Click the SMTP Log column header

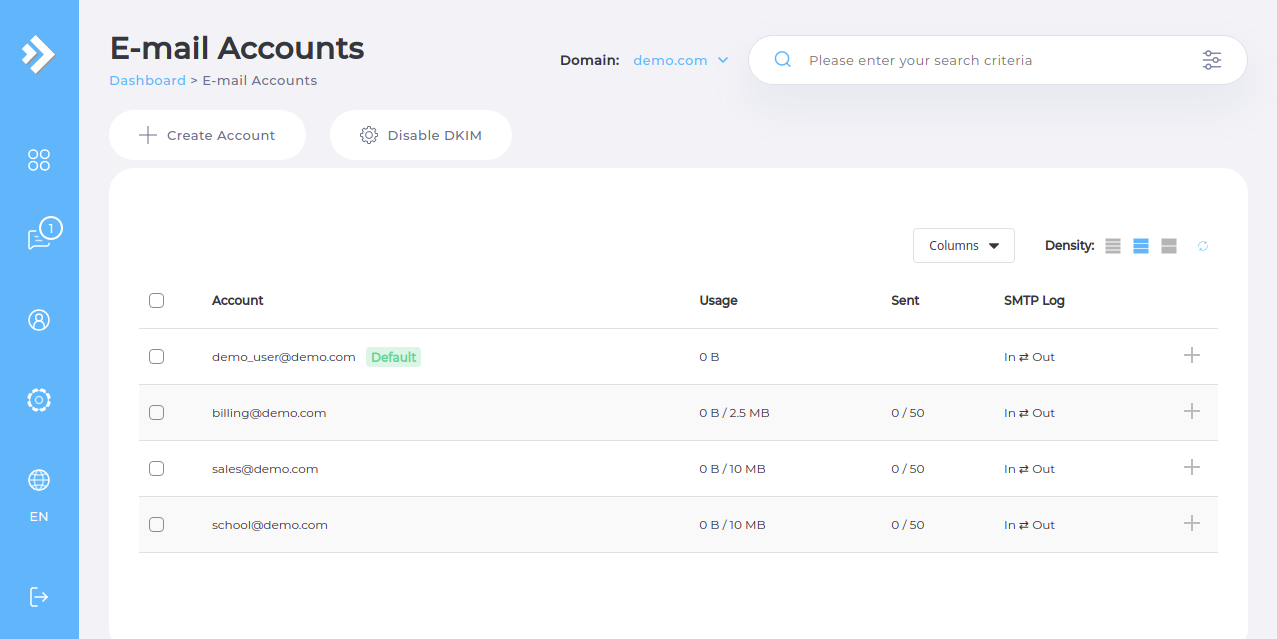1034,300
